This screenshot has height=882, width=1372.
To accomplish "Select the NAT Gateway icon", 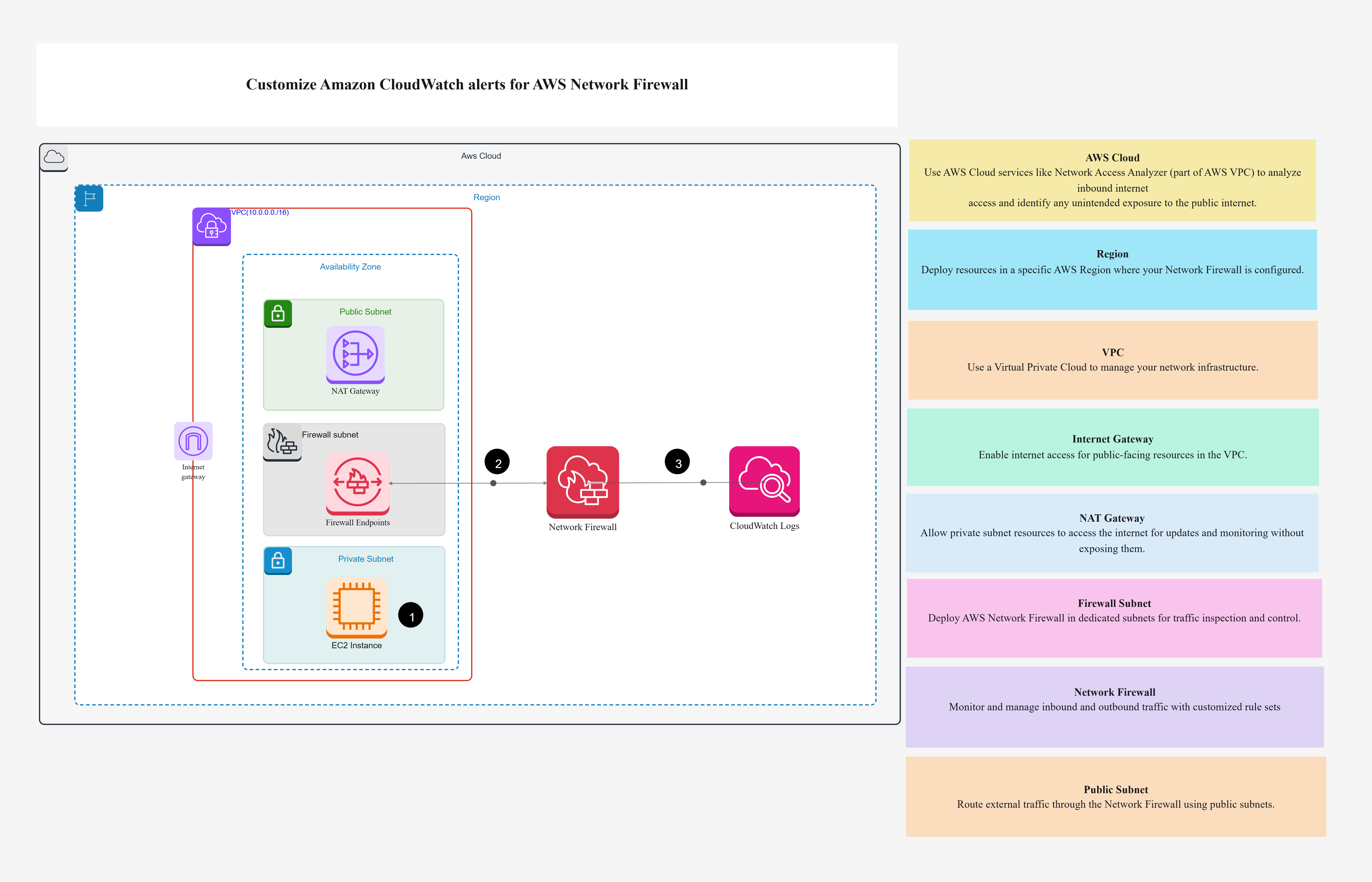I will coord(355,355).
